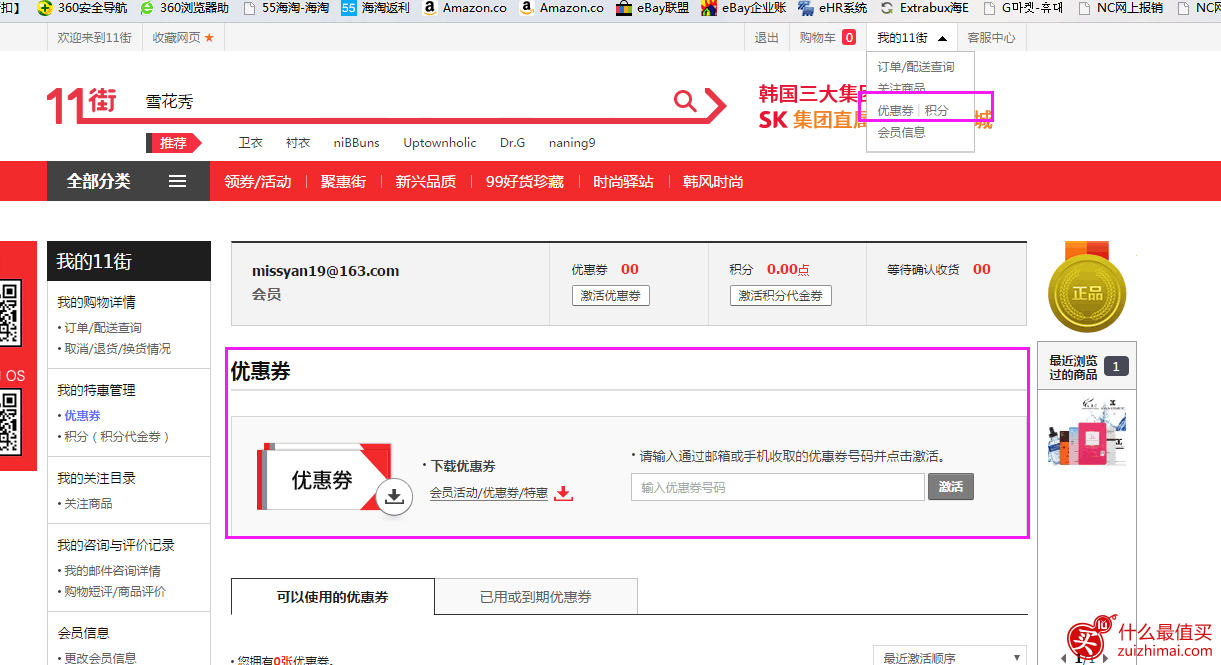Click the 输入优惠券号码 coupon code field
1221x665 pixels.
pyautogui.click(x=777, y=487)
